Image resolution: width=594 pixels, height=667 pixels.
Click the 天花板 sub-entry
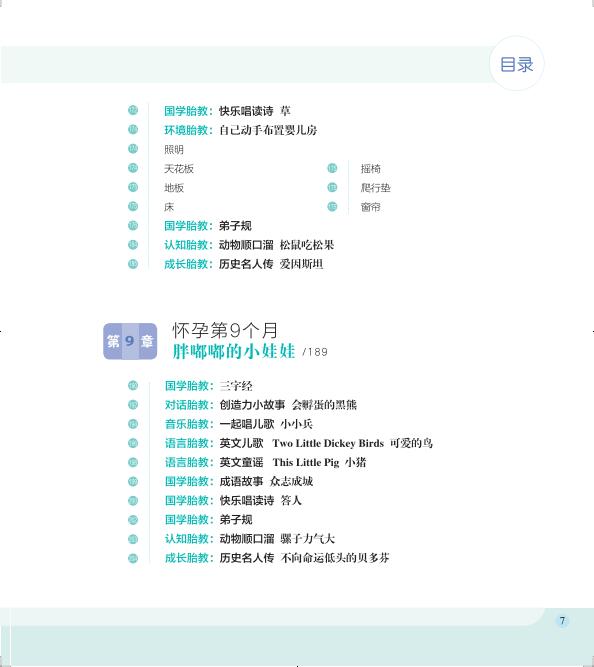(179, 168)
